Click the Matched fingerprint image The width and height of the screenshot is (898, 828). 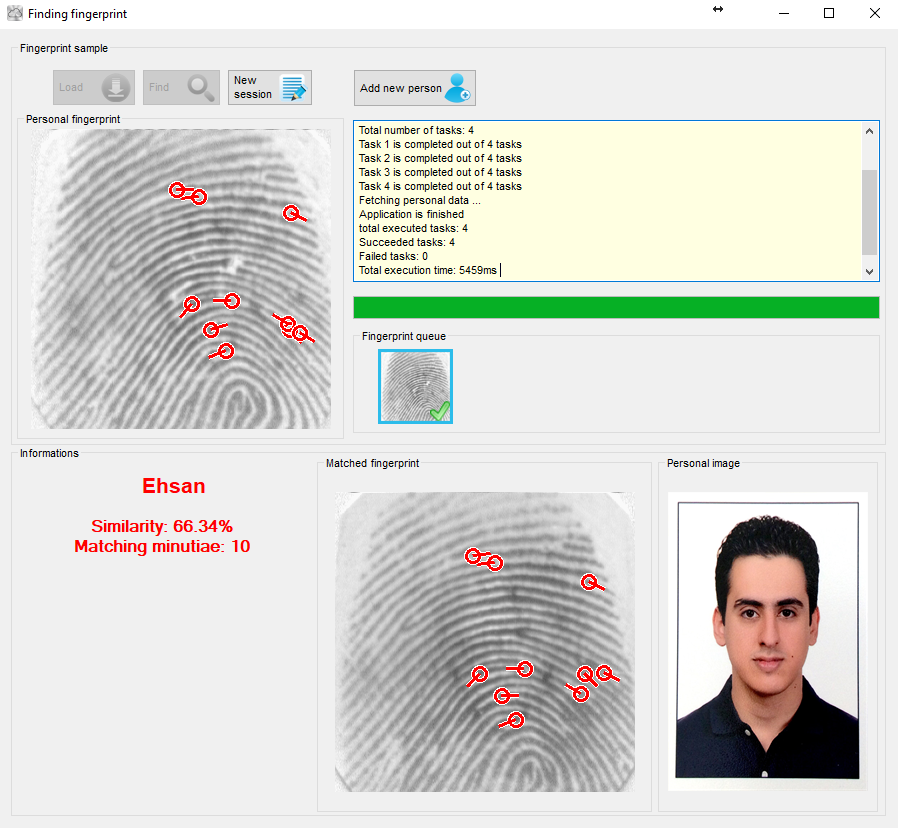485,642
